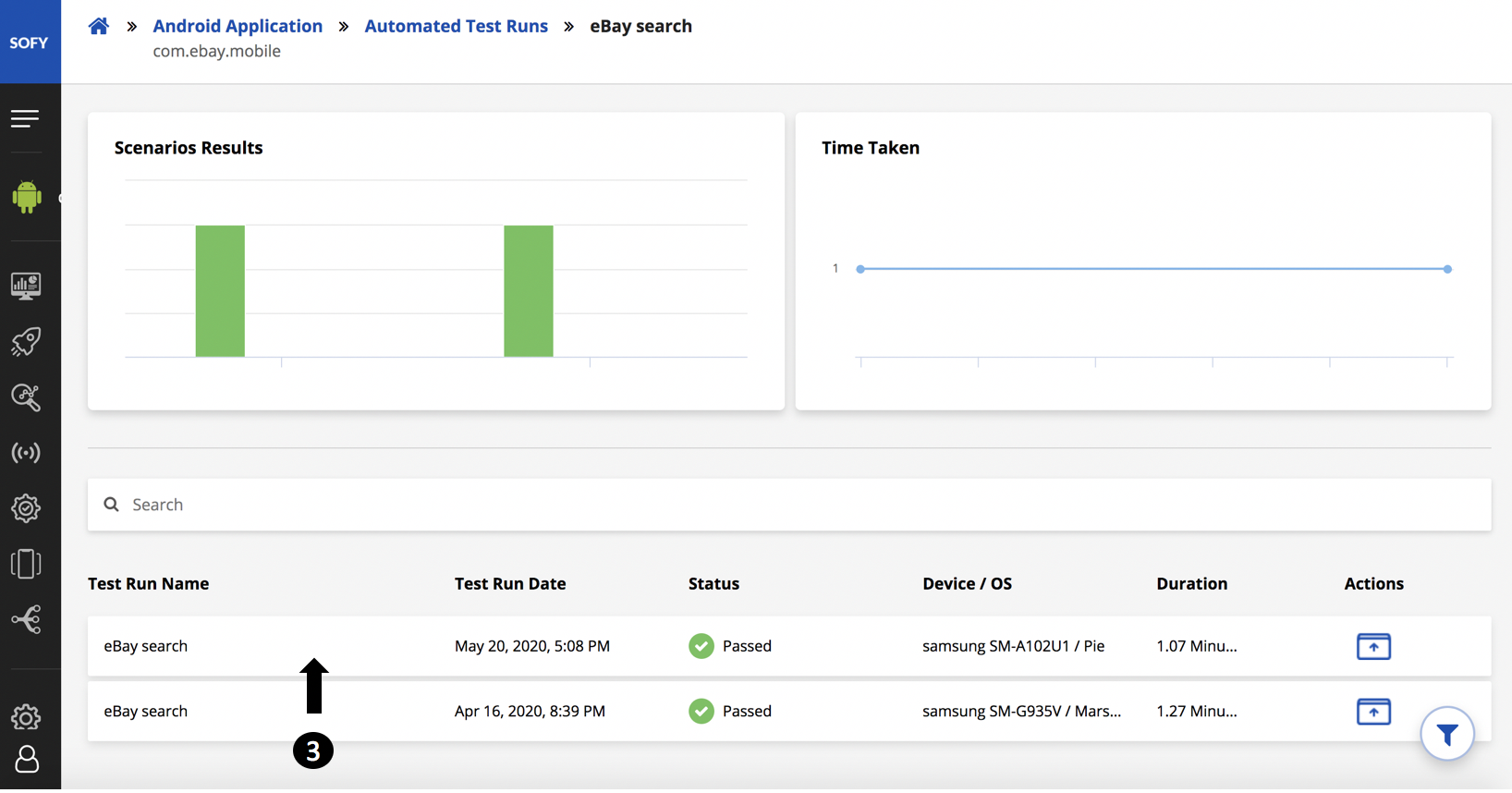Select the Android platform icon
This screenshot has width=1512, height=793.
[x=27, y=197]
